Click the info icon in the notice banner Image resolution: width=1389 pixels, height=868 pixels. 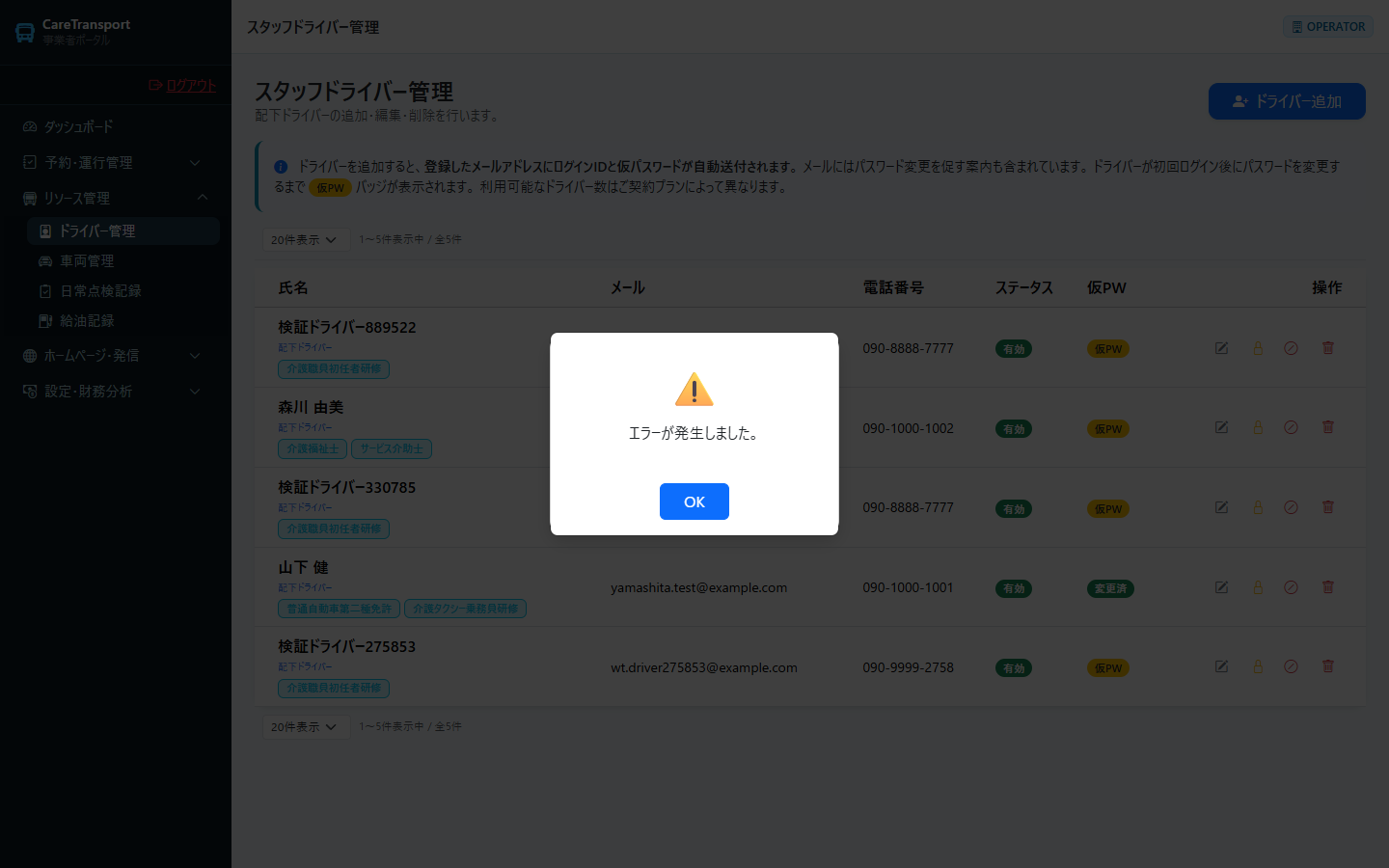[281, 167]
